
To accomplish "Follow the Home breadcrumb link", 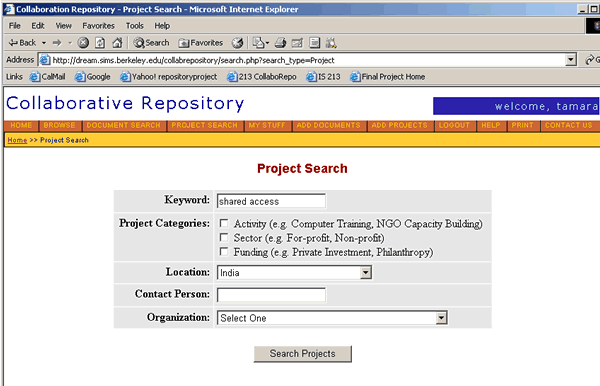I will (x=17, y=140).
